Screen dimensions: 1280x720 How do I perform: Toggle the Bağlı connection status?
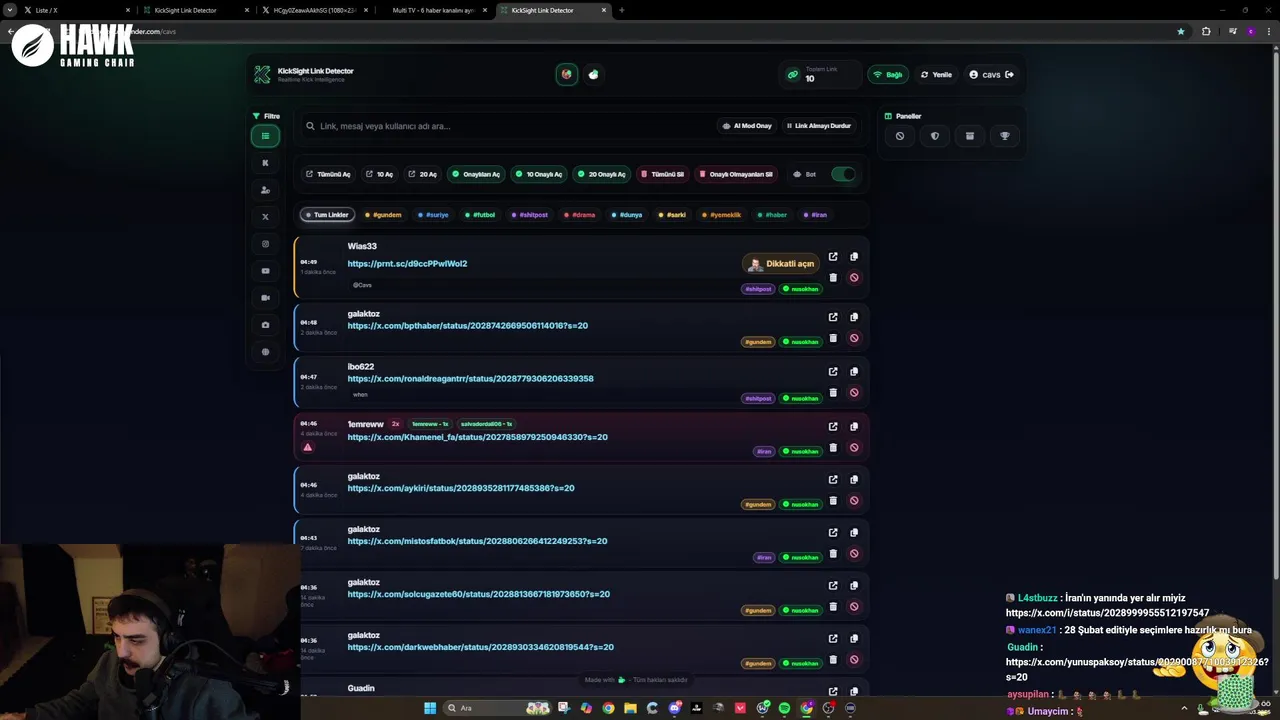(x=888, y=75)
